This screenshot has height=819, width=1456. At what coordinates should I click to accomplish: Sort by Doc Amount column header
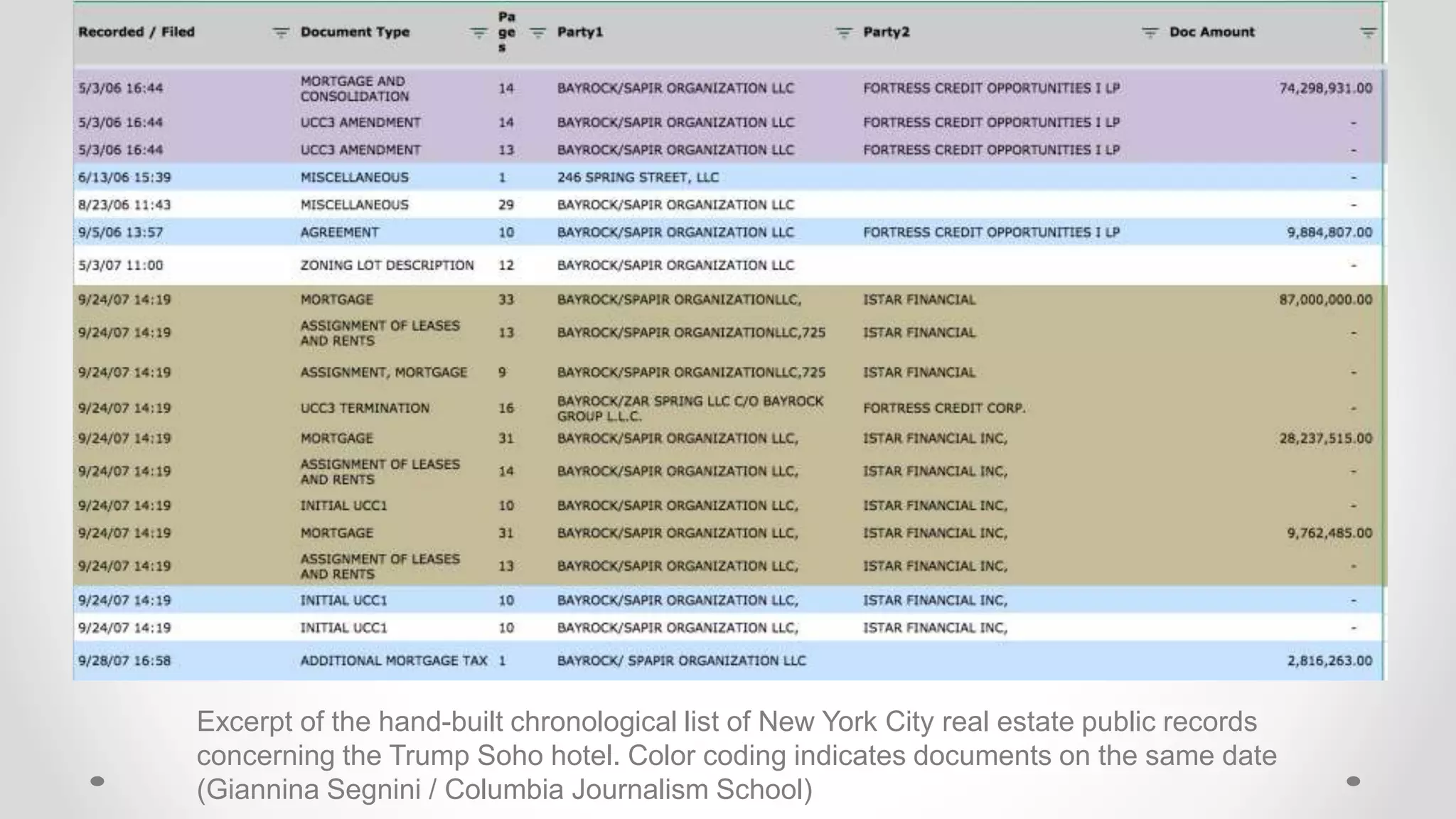click(1212, 32)
